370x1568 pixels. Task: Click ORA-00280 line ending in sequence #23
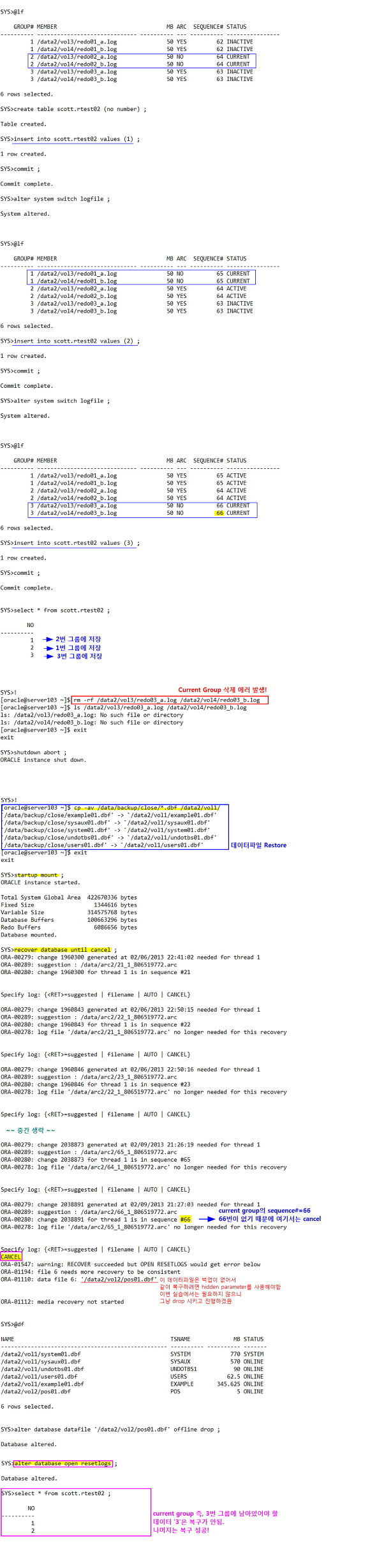pos(96,1085)
